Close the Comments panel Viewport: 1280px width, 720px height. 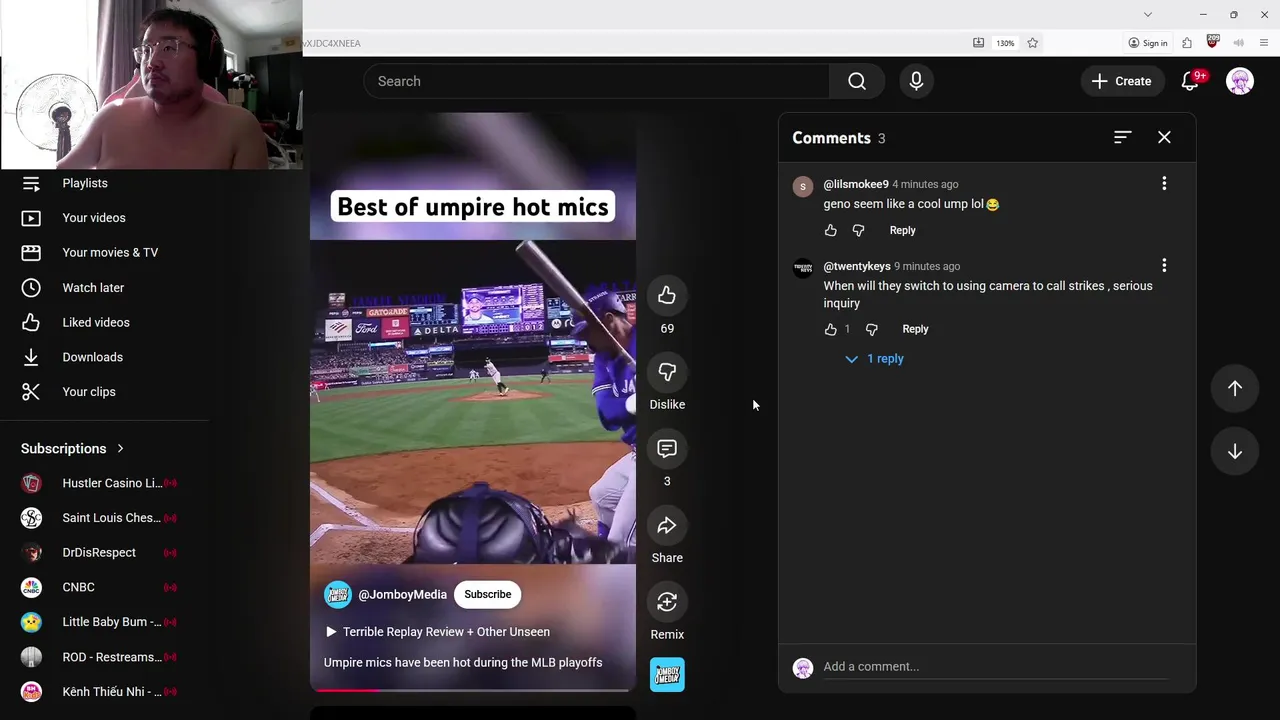[x=1164, y=137]
